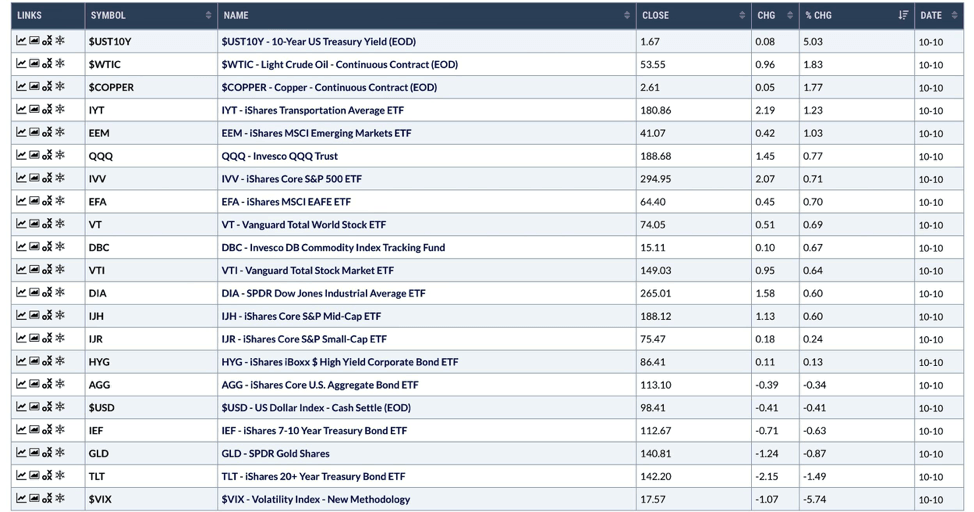Image resolution: width=974 pixels, height=512 pixels.
Task: Select close value 294.95 for IVV
Action: 655,179
